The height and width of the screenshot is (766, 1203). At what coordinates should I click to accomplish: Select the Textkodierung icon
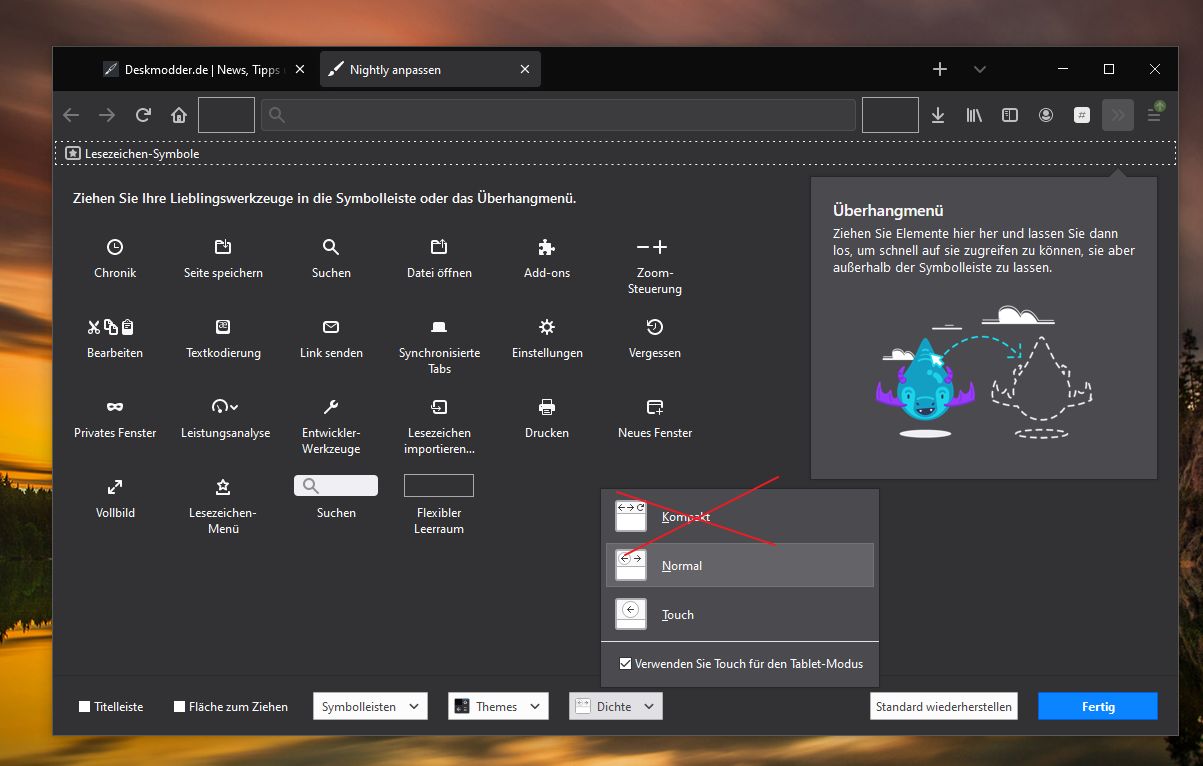point(223,327)
